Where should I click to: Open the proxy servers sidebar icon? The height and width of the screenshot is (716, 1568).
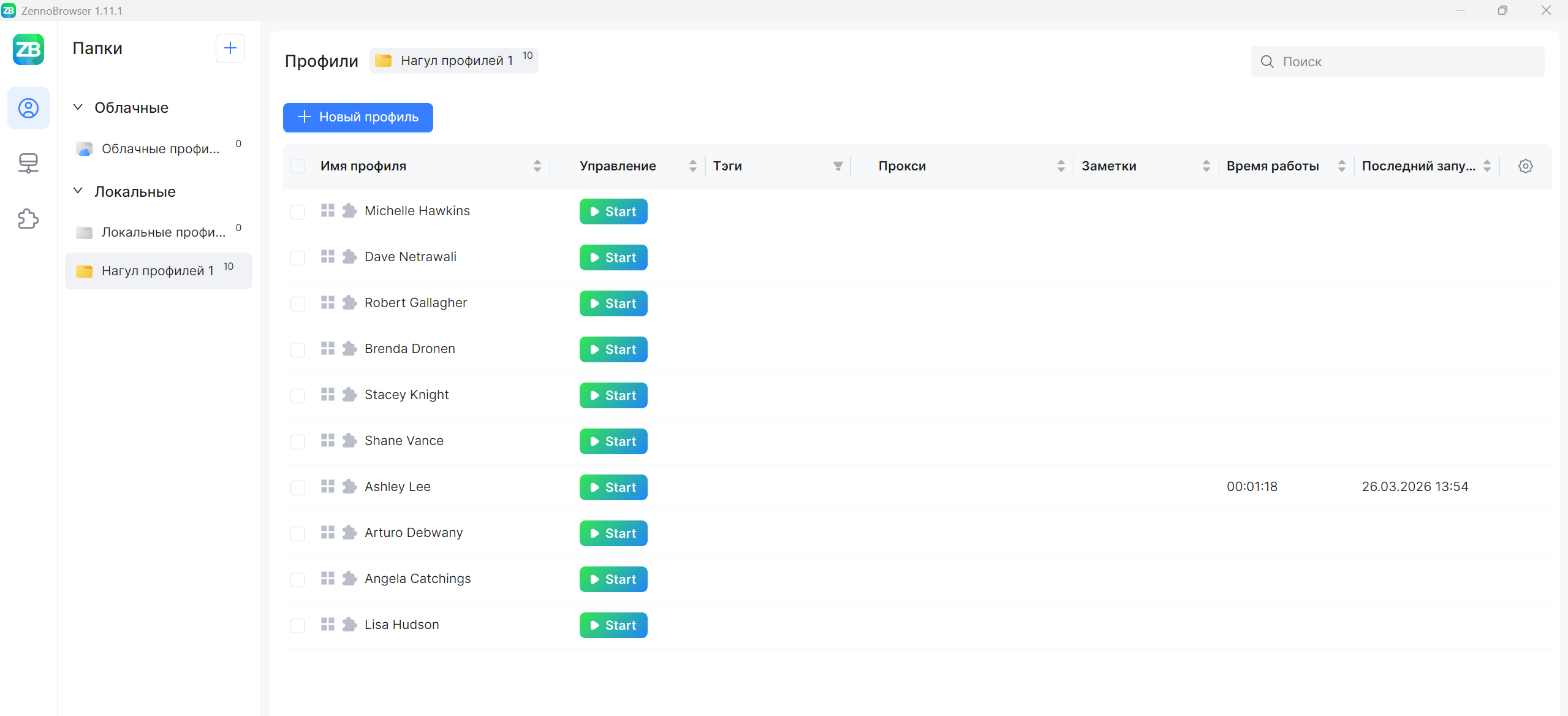(x=28, y=163)
